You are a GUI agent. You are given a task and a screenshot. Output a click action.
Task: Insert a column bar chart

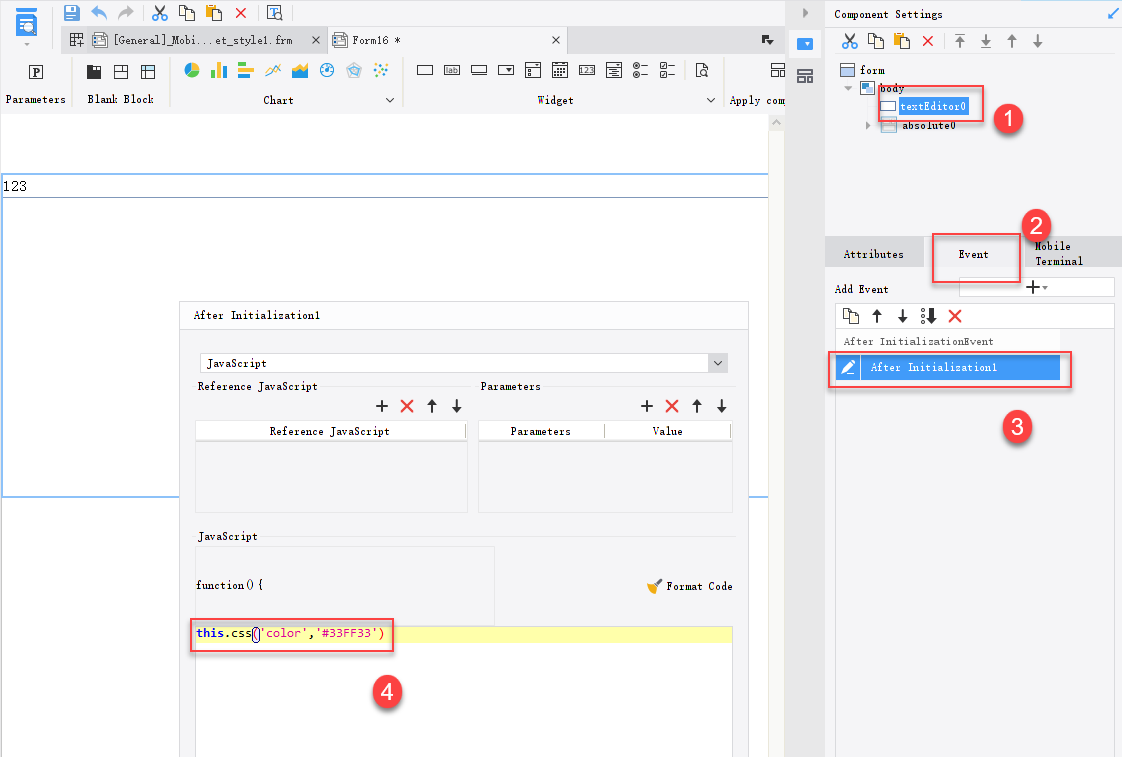point(218,70)
